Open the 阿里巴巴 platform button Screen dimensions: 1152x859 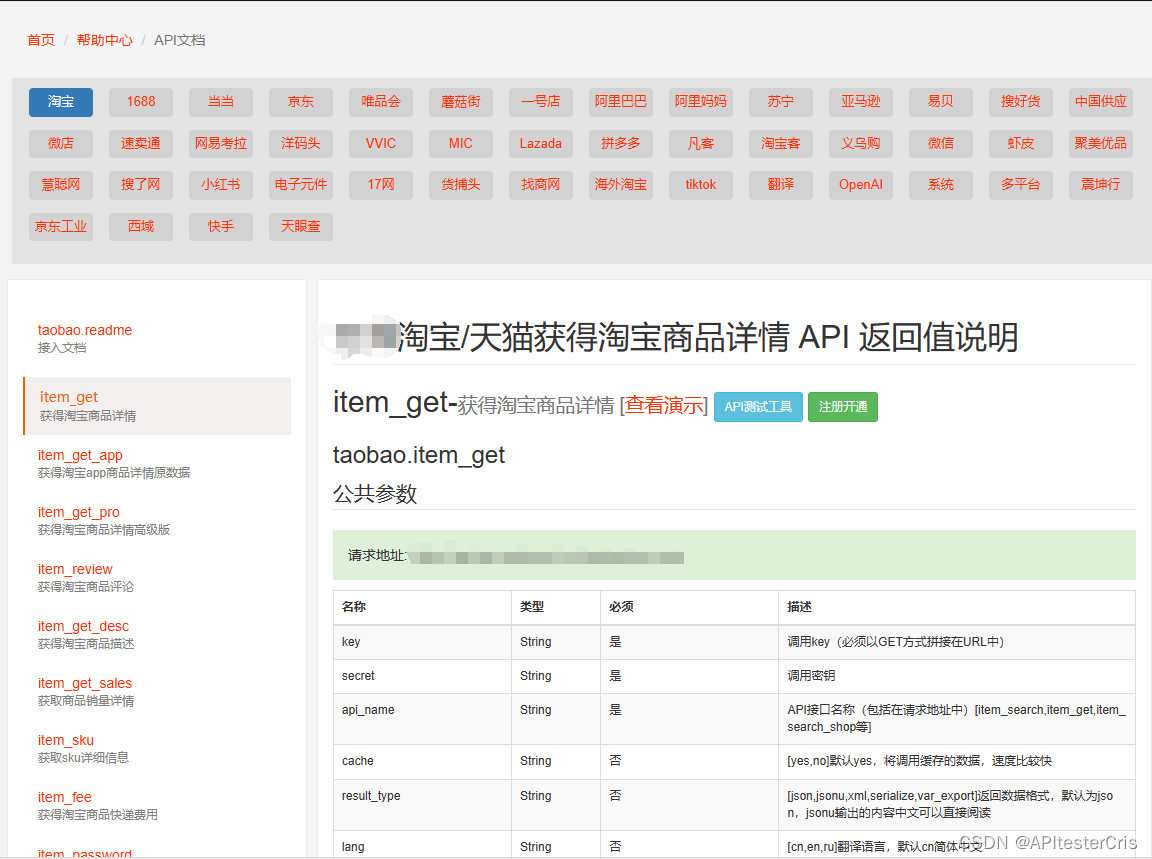click(621, 102)
